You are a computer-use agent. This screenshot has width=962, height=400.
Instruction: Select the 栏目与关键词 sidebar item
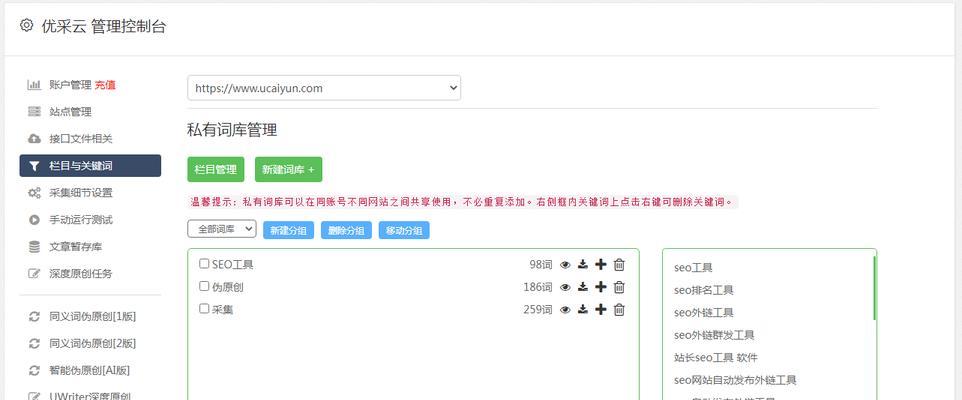(90, 166)
